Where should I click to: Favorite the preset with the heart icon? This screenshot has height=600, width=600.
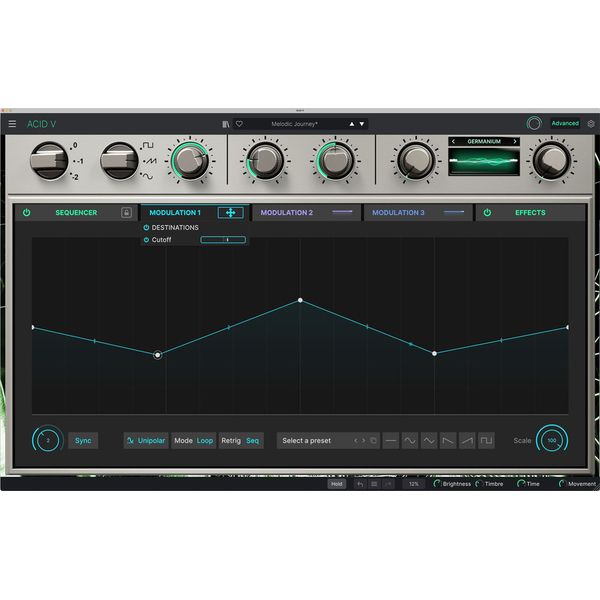pos(239,124)
